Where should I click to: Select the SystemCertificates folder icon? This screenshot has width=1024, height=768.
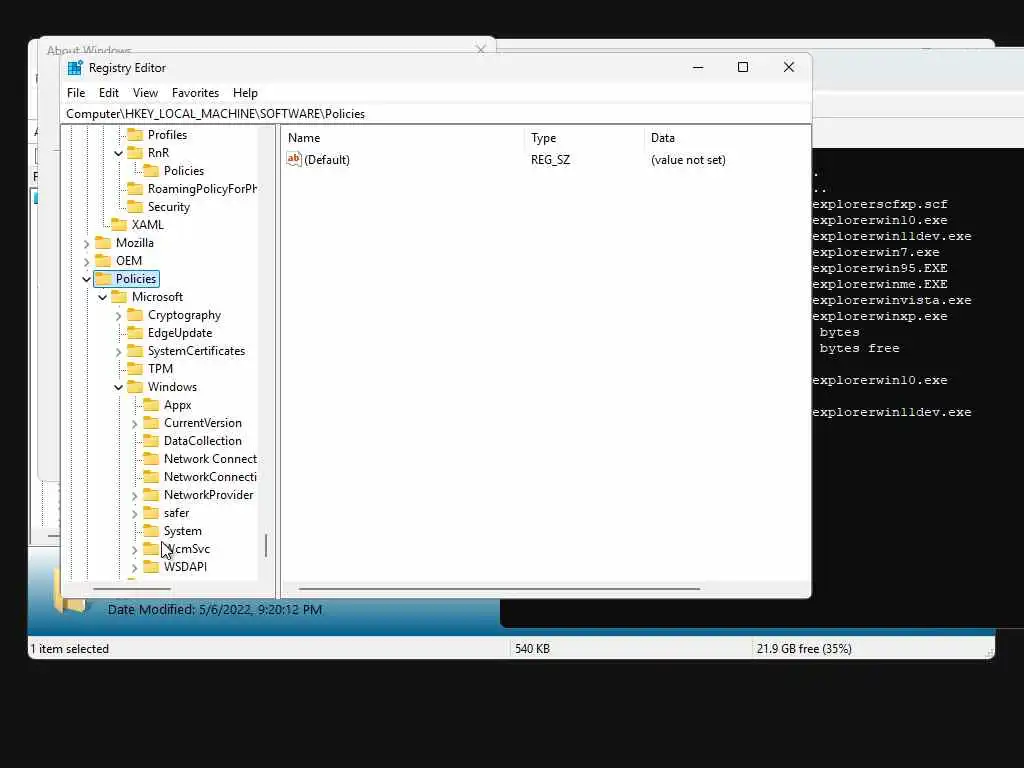pyautogui.click(x=135, y=351)
